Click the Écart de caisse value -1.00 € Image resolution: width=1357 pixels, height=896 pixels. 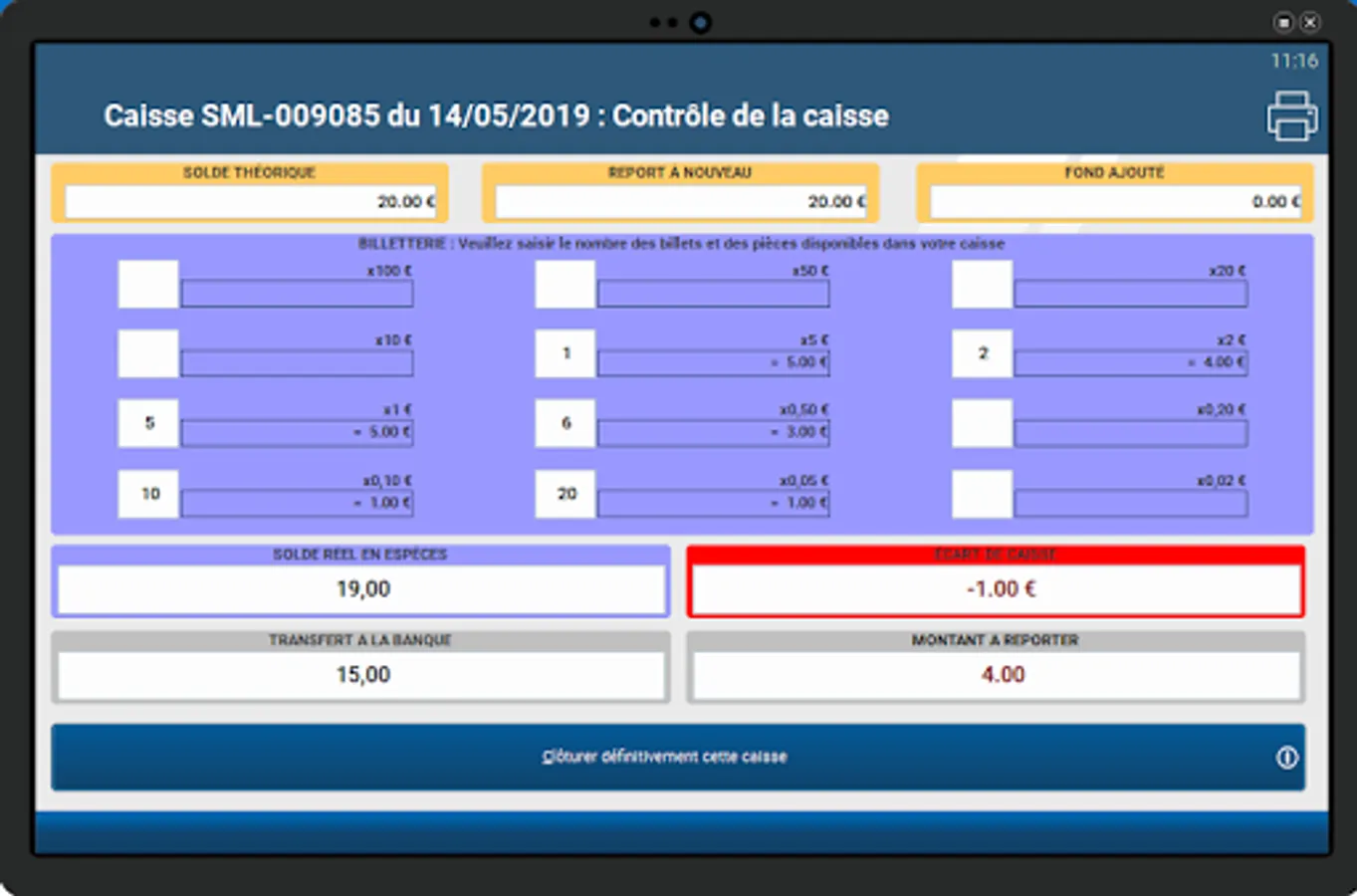tap(997, 589)
